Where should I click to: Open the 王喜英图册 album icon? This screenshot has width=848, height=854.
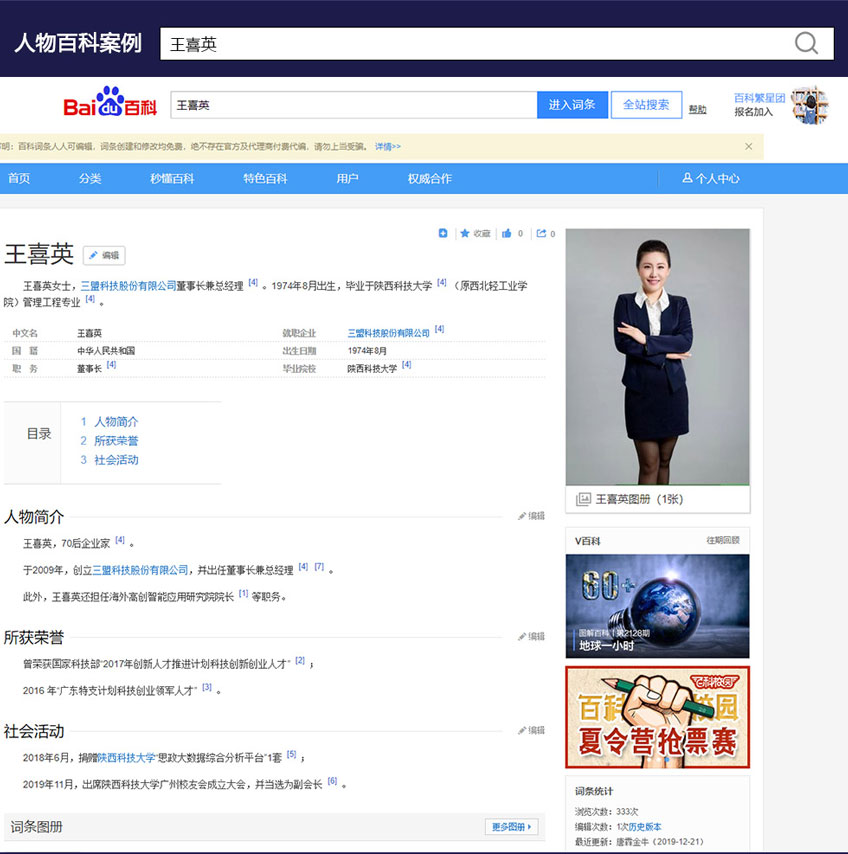click(583, 499)
